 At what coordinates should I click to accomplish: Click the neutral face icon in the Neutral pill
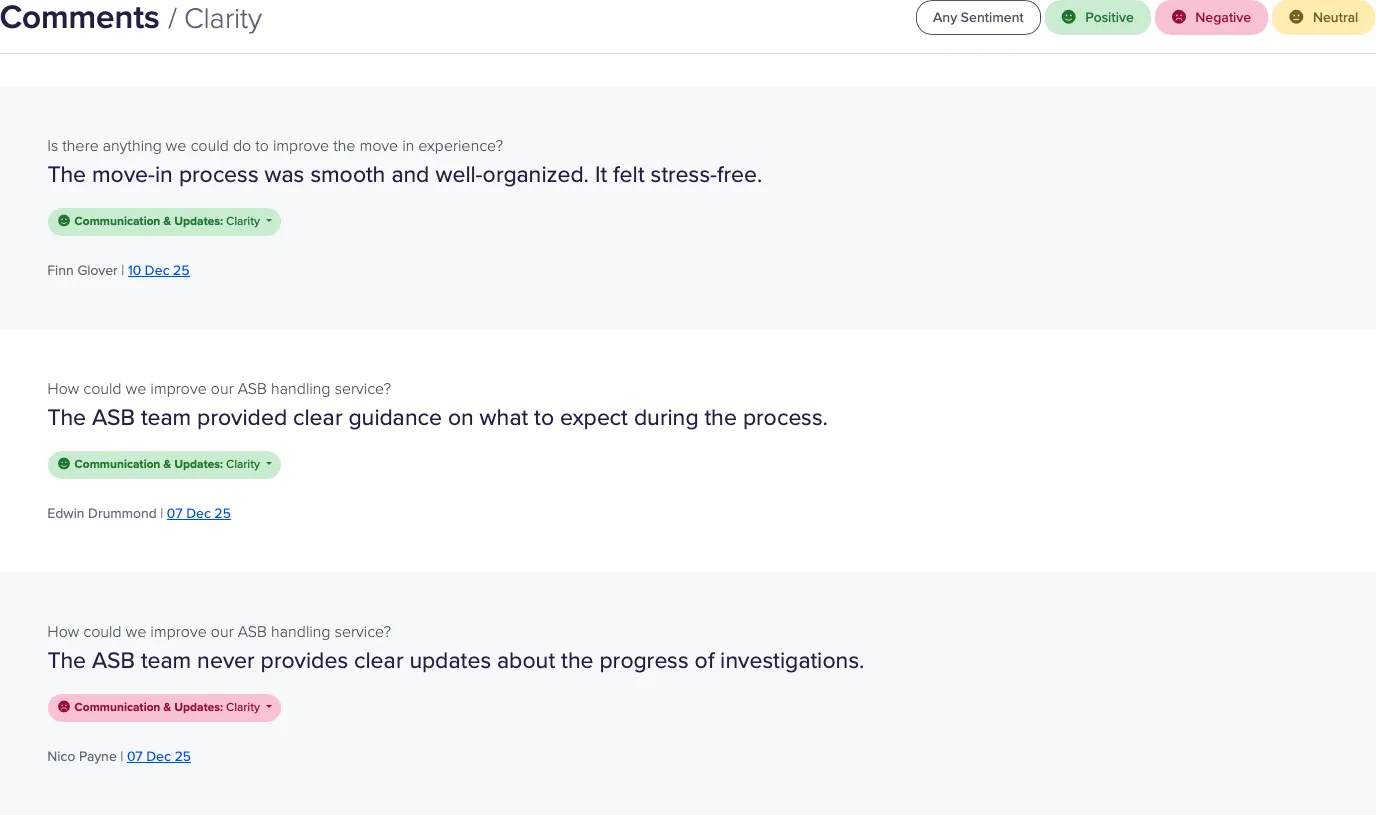[1295, 17]
